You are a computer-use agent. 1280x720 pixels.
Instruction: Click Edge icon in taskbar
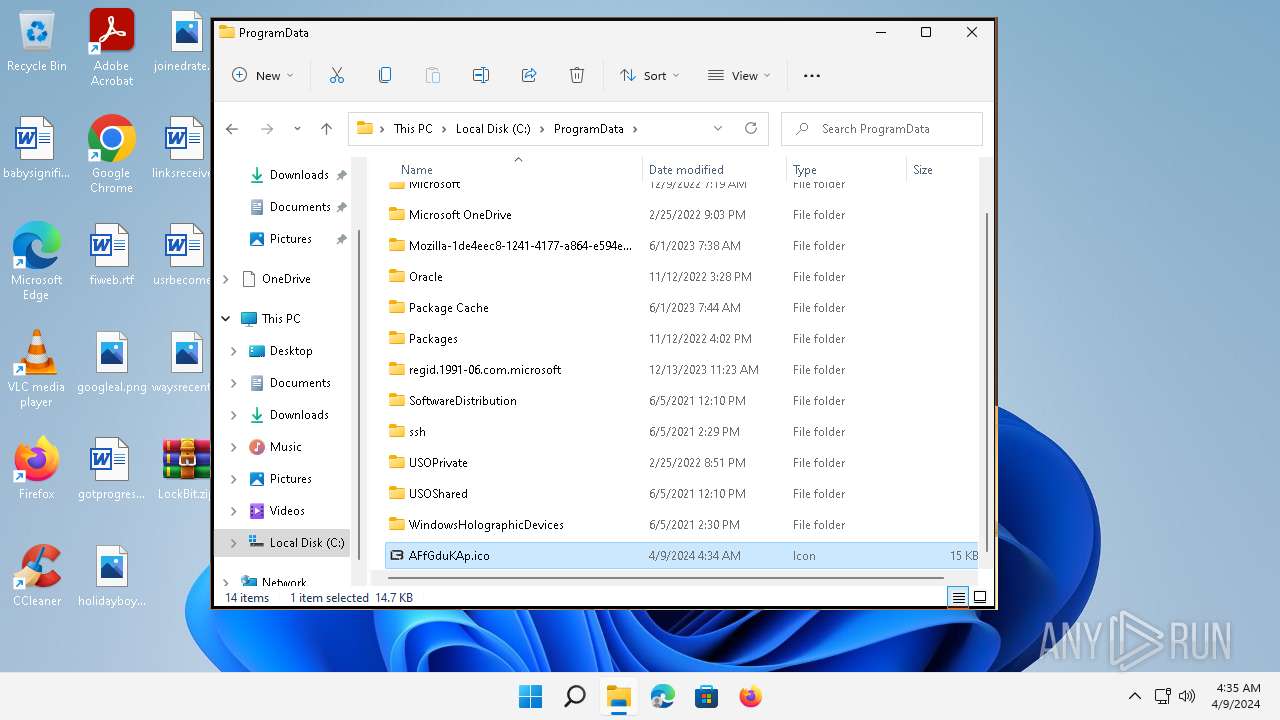(662, 696)
